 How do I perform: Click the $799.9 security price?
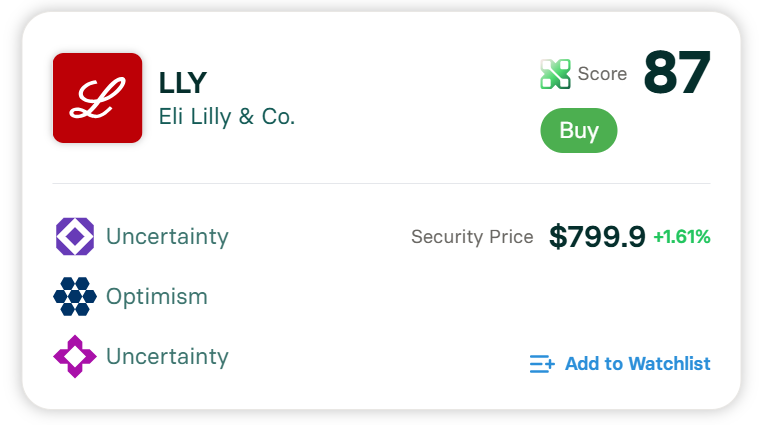[x=597, y=237]
